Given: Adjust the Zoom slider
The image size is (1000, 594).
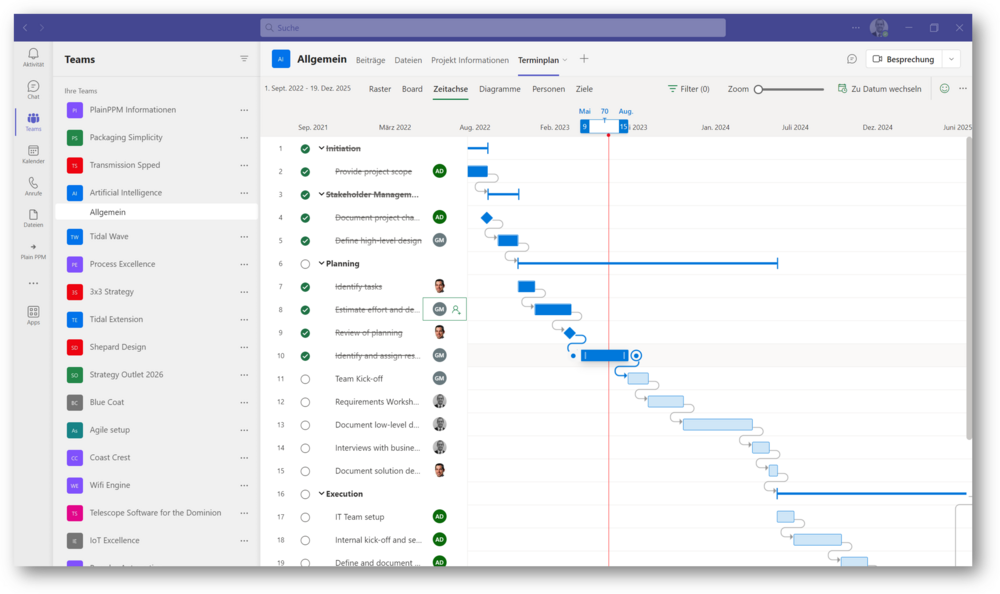Looking at the screenshot, I should (759, 89).
